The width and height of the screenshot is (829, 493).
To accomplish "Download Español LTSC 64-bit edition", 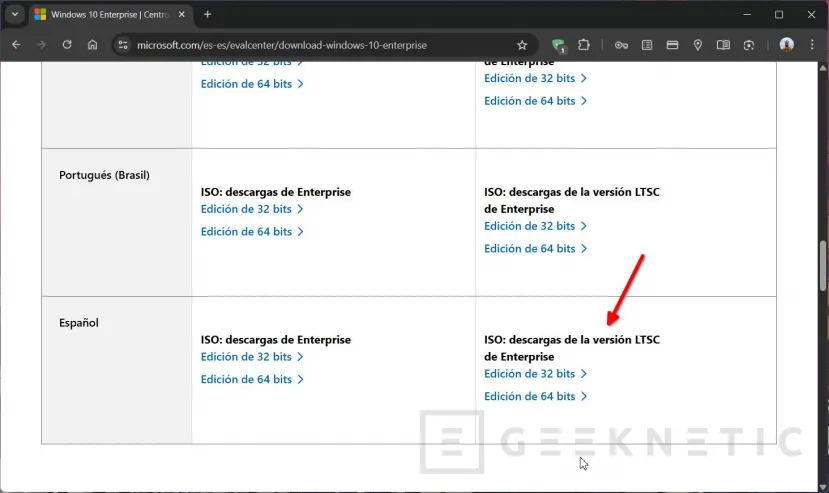I will 535,396.
